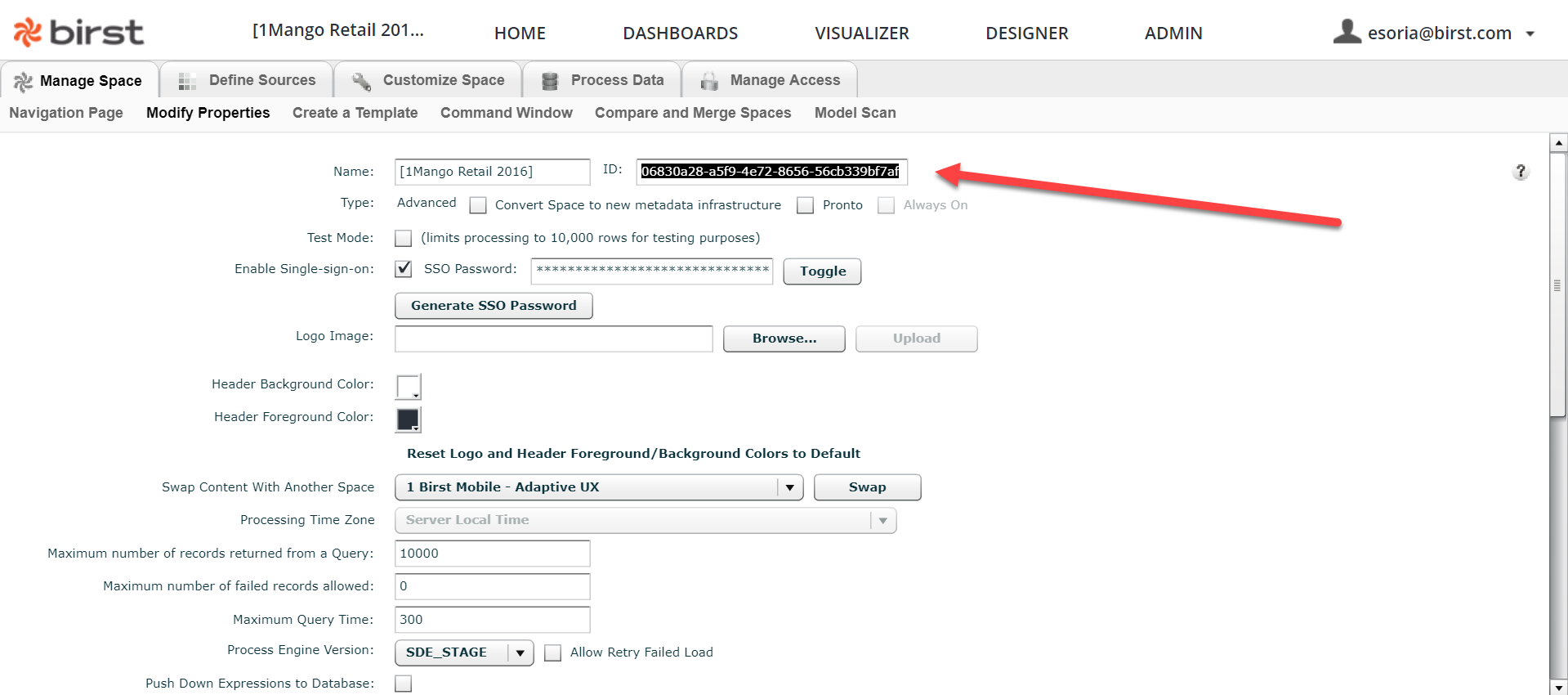Click the Logo Image path field
The image size is (1568, 695).
554,339
